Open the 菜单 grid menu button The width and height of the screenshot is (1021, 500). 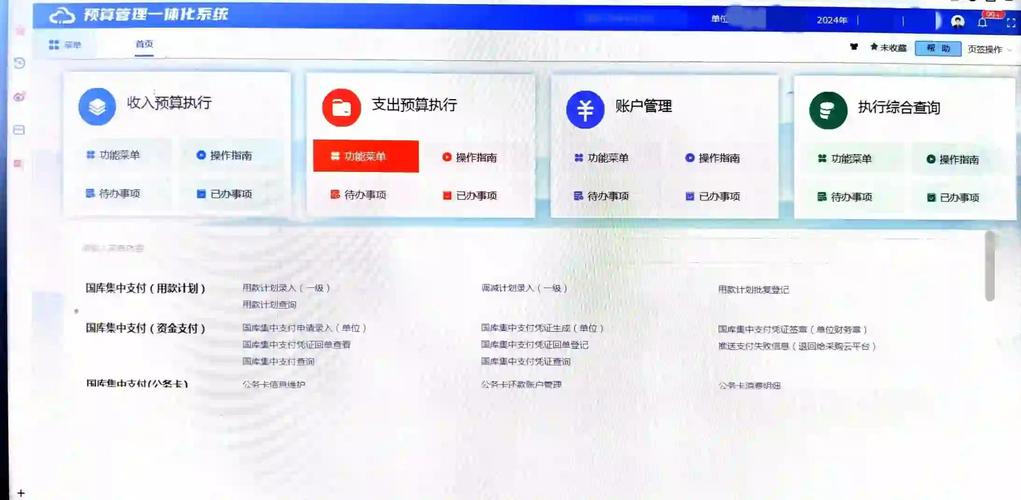65,45
